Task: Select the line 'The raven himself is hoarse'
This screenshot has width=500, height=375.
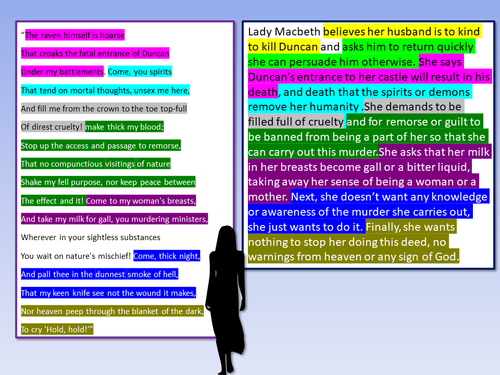Action: [x=75, y=35]
